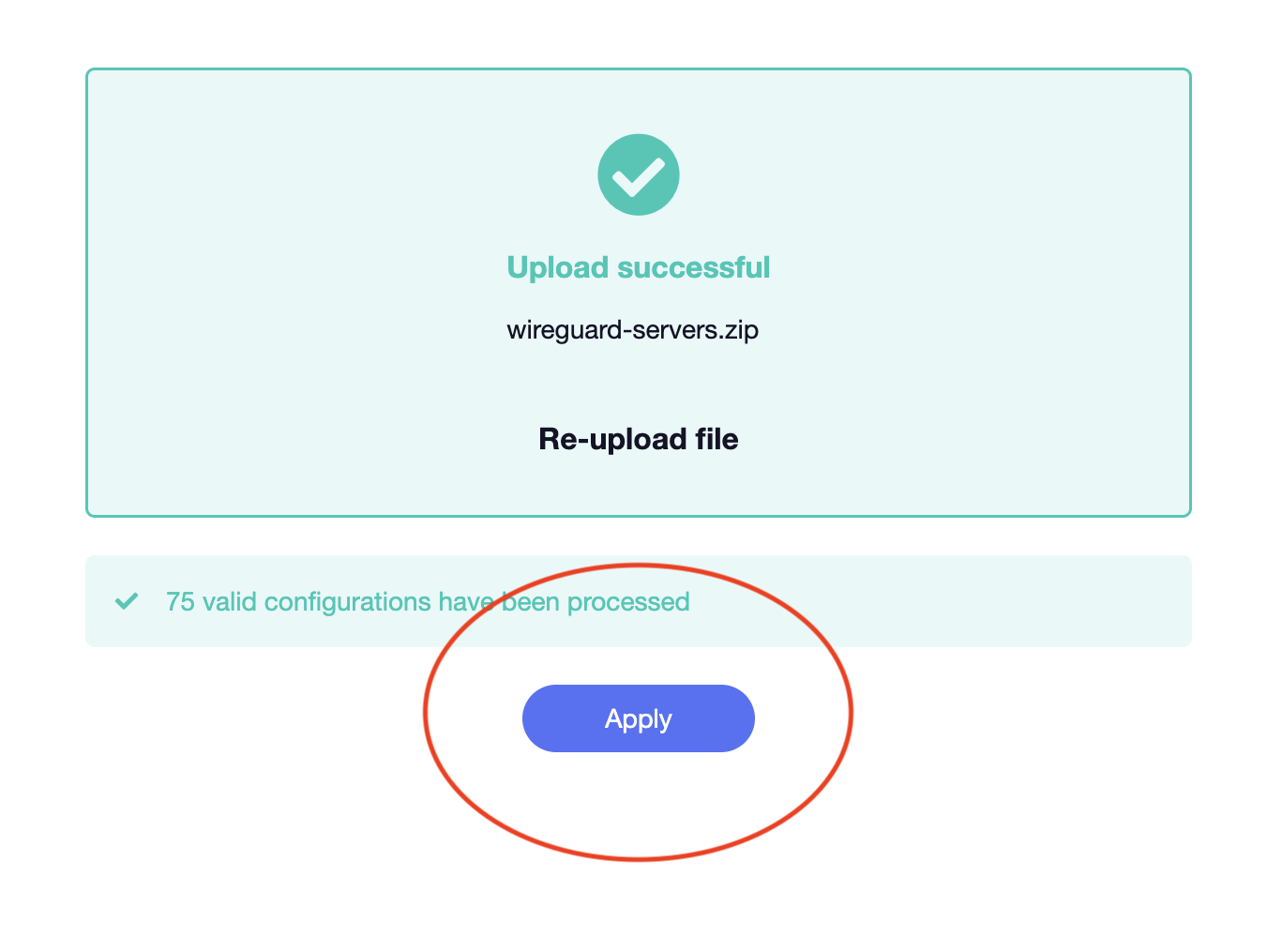Viewport: 1282px width, 952px height.
Task: Click the bold 'Re-upload file' text
Action: click(638, 439)
